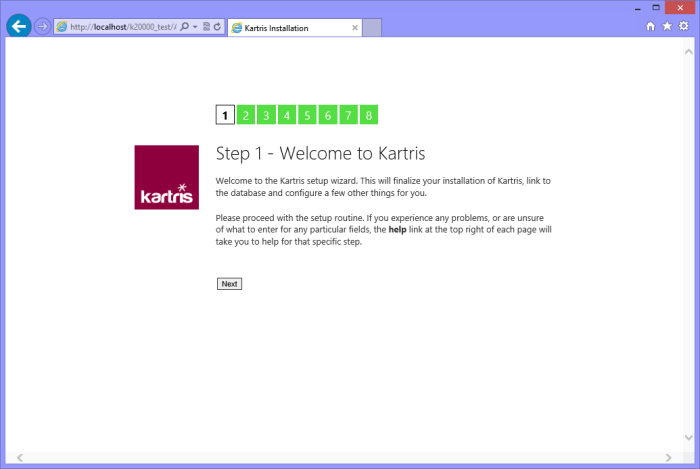Refresh the page with reload icon

pyautogui.click(x=217, y=27)
